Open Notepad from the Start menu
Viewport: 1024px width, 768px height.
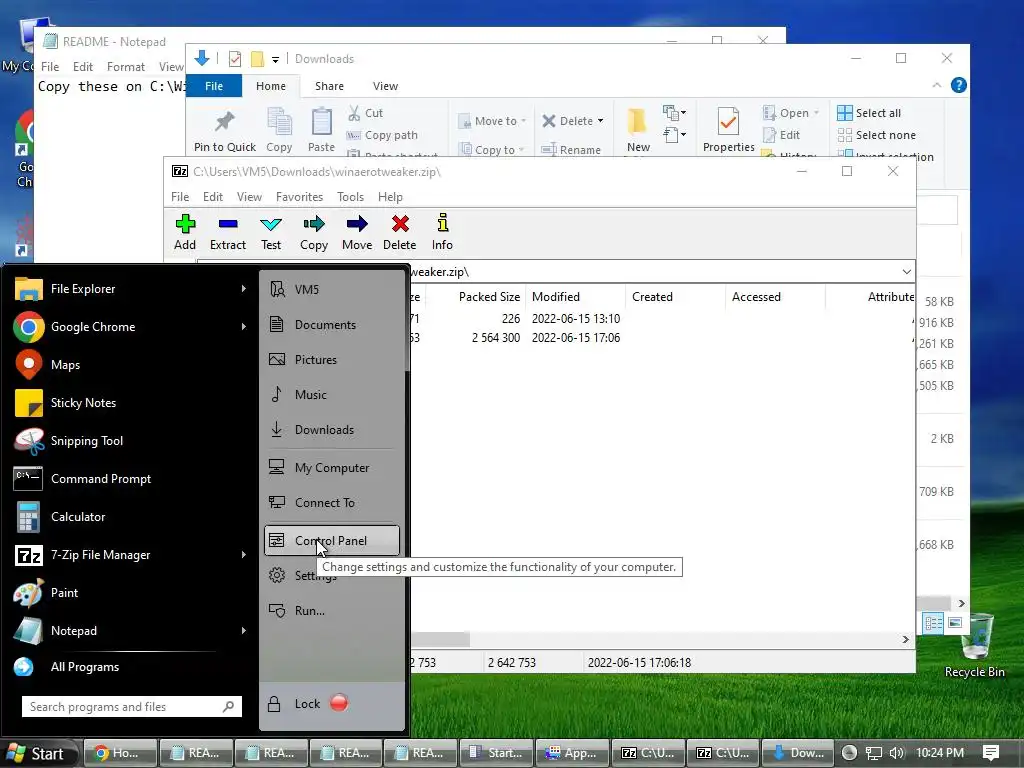coord(131,630)
